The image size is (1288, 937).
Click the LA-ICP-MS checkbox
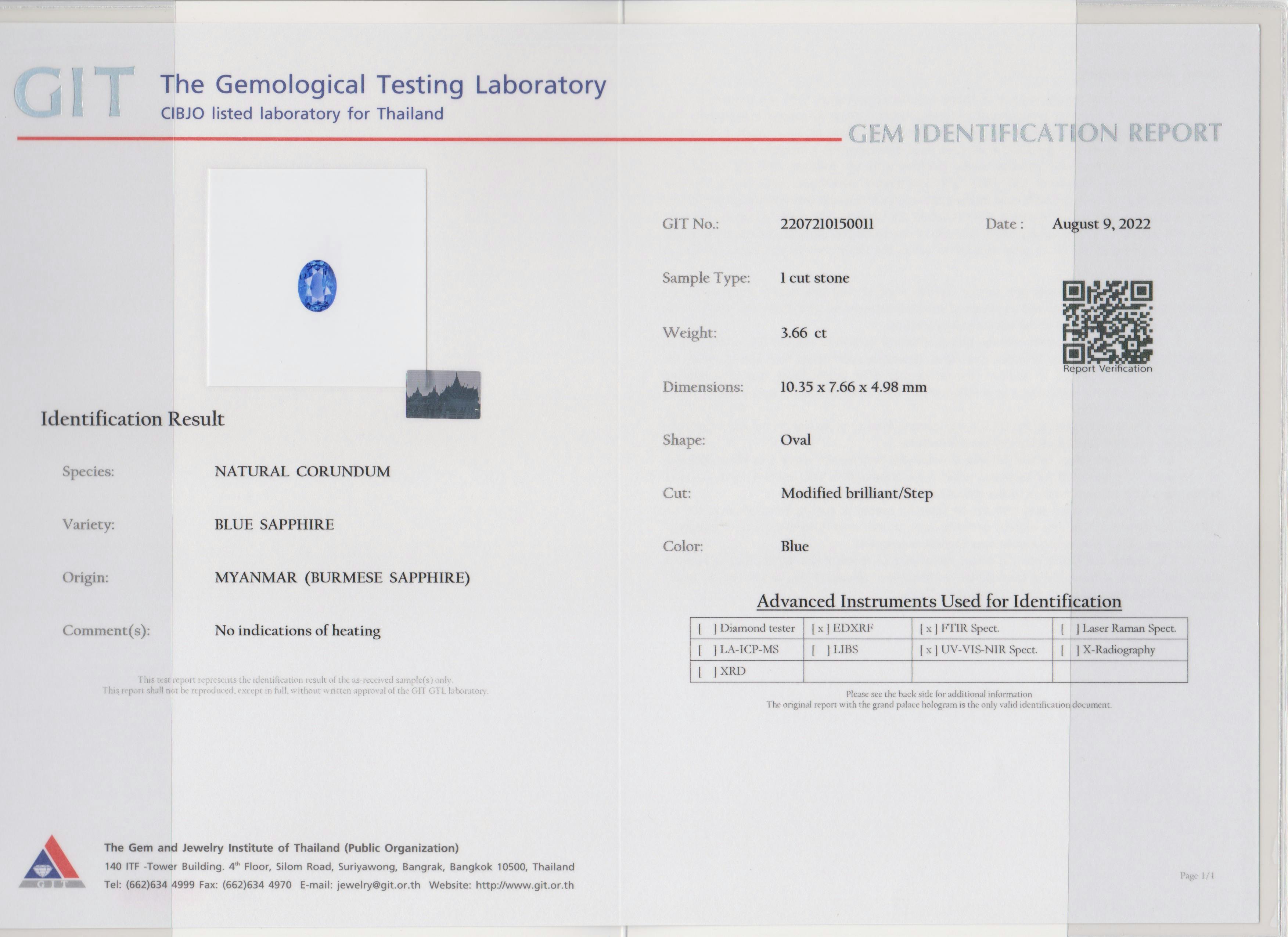click(707, 650)
